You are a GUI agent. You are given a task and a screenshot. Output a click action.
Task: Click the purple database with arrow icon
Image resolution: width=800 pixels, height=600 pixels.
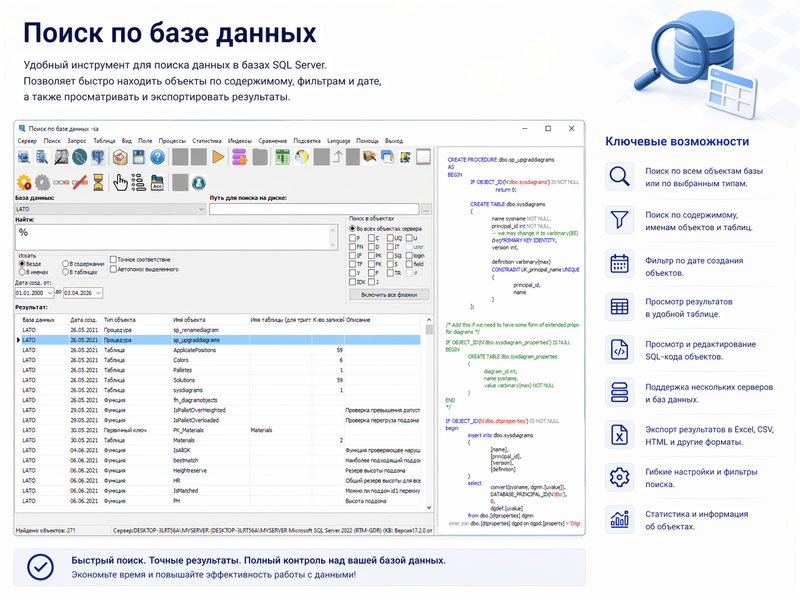pos(239,157)
